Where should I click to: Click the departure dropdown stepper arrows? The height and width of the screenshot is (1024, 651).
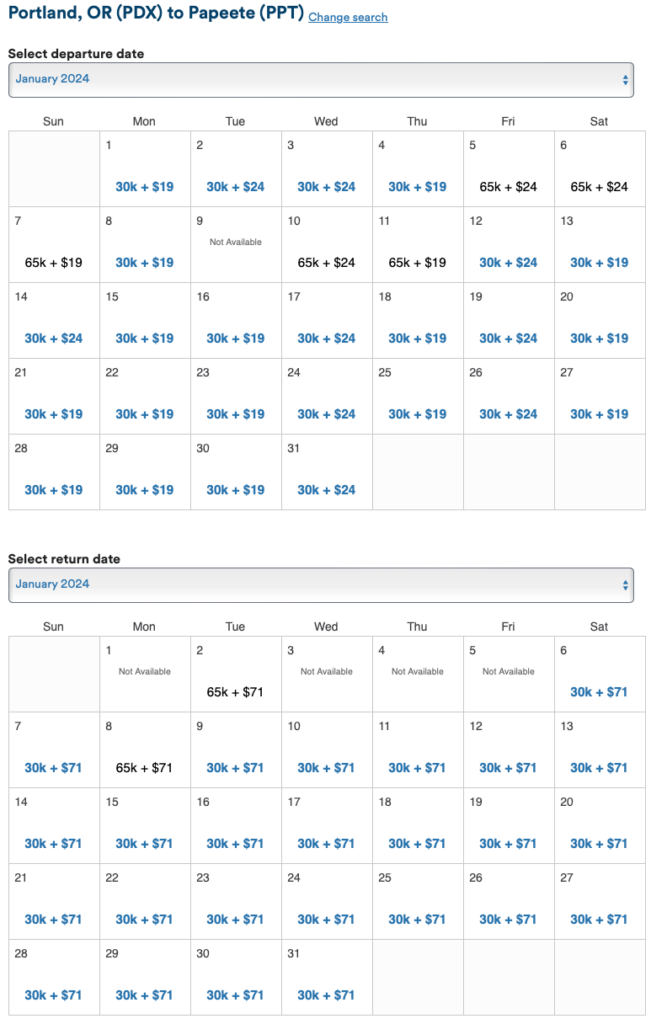[625, 80]
